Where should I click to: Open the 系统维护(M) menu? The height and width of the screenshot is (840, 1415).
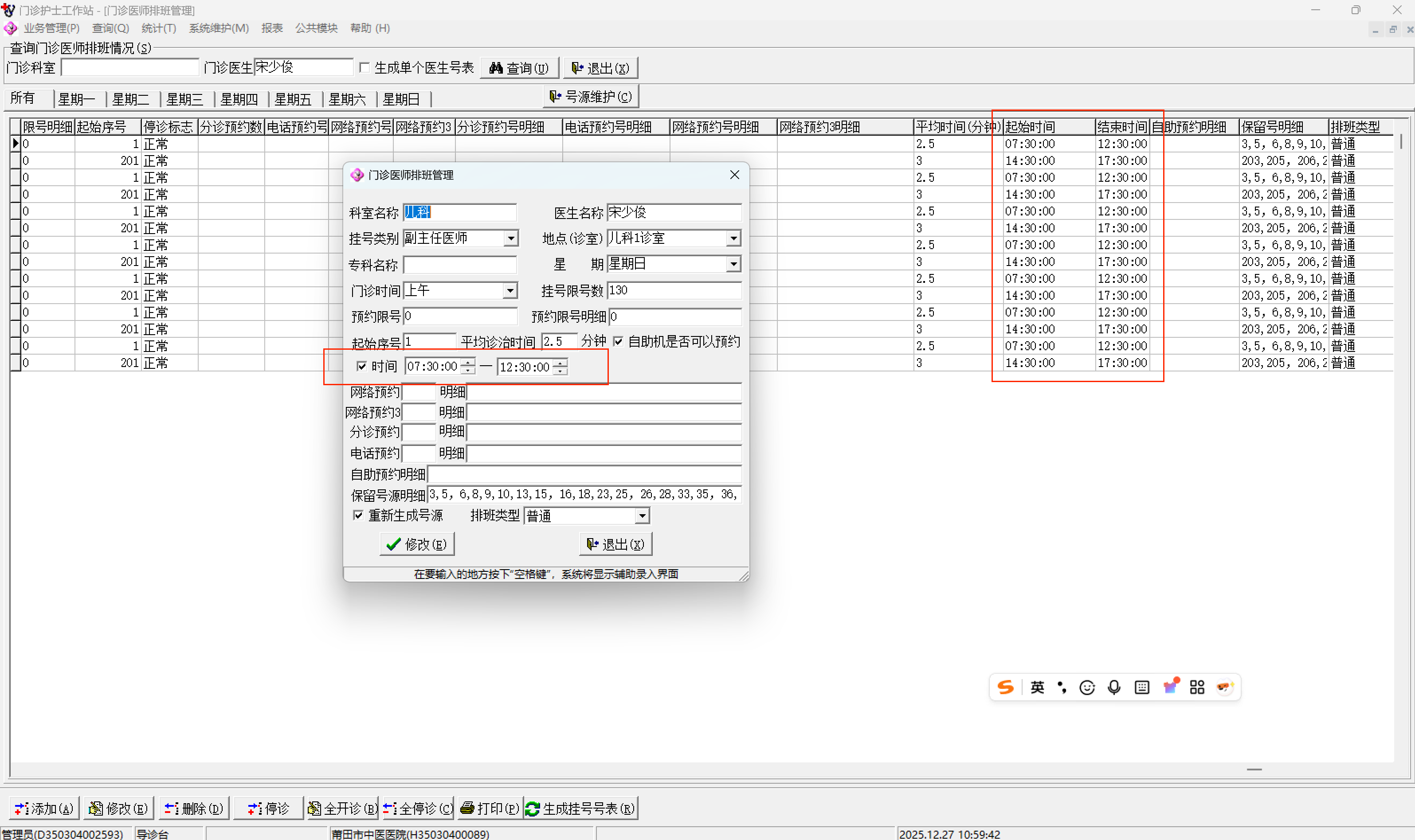coord(219,28)
